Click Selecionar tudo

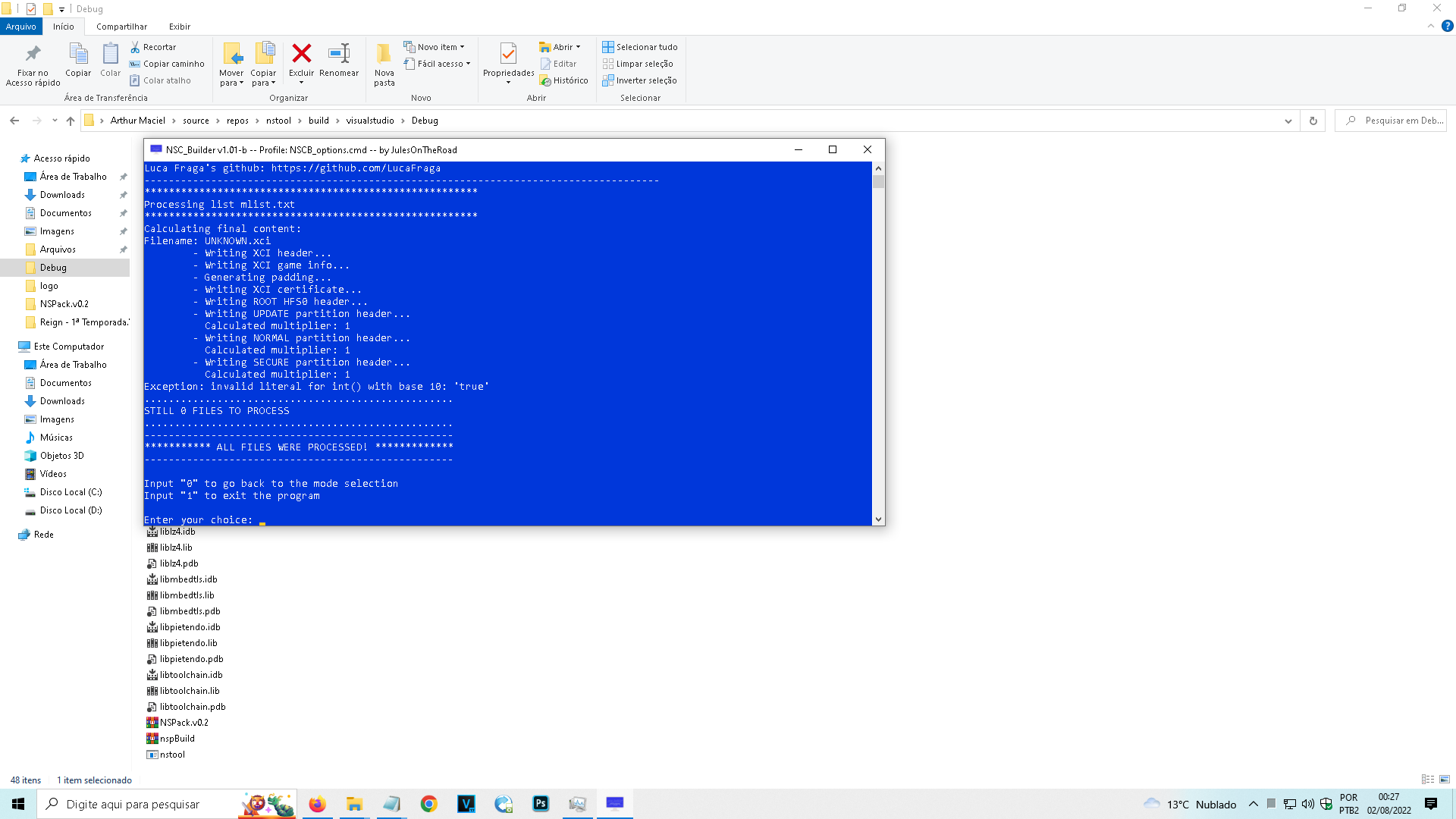[640, 47]
